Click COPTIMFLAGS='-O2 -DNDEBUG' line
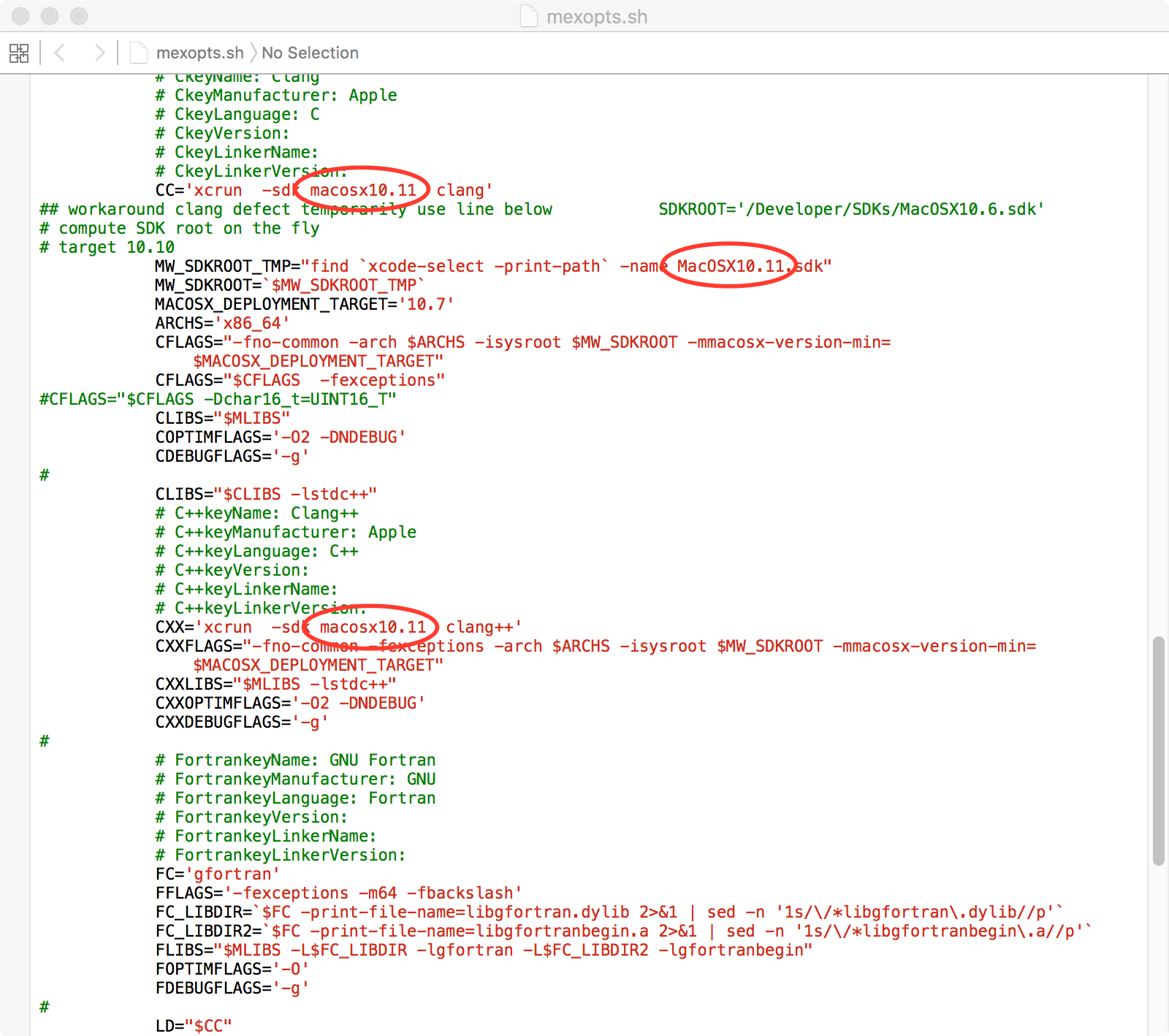1169x1036 pixels. coord(280,437)
